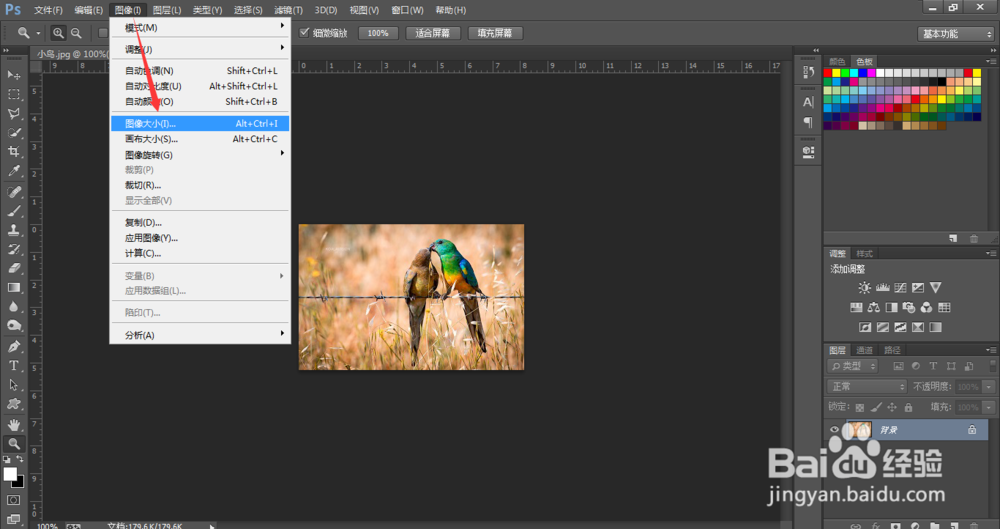Open the fill dropdown arrow
The height and width of the screenshot is (529, 1000).
tap(989, 407)
